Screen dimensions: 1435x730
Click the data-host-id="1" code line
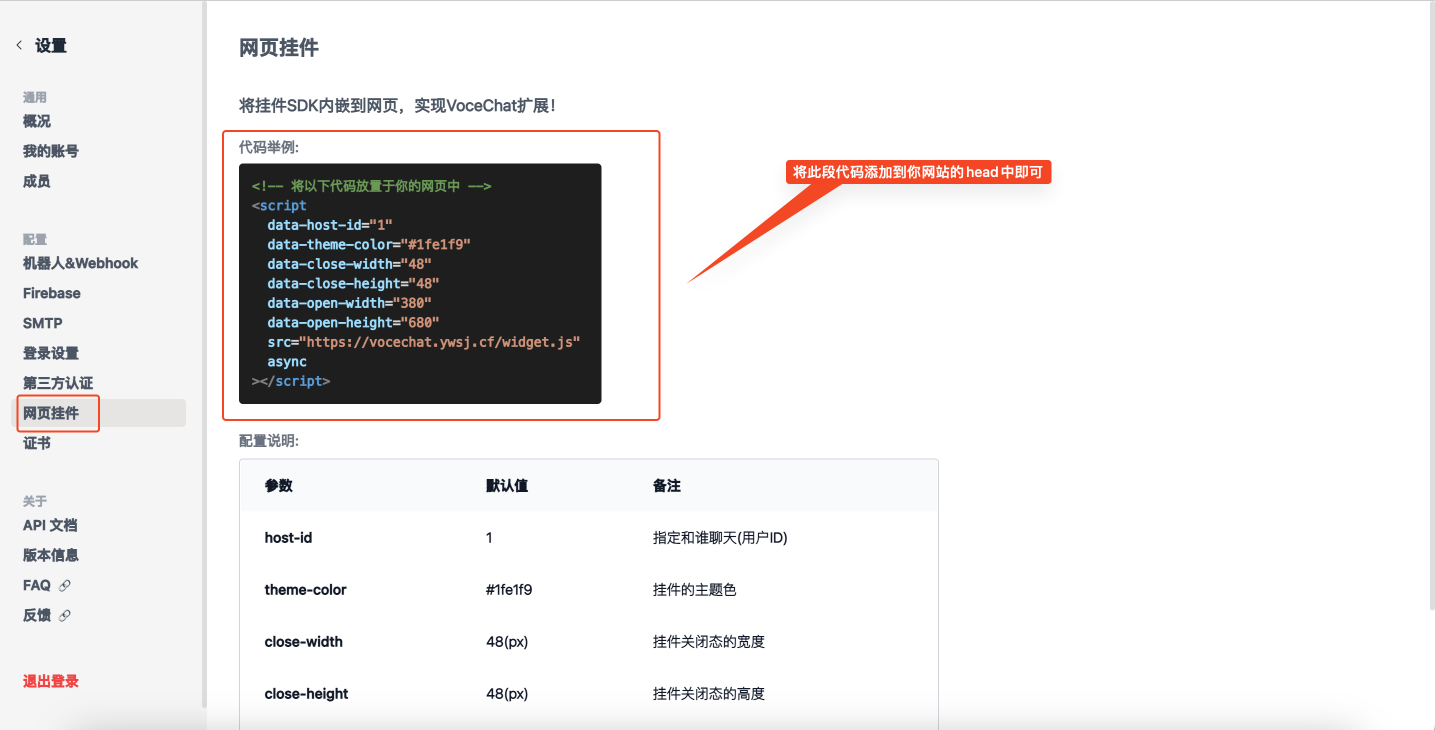click(x=329, y=225)
